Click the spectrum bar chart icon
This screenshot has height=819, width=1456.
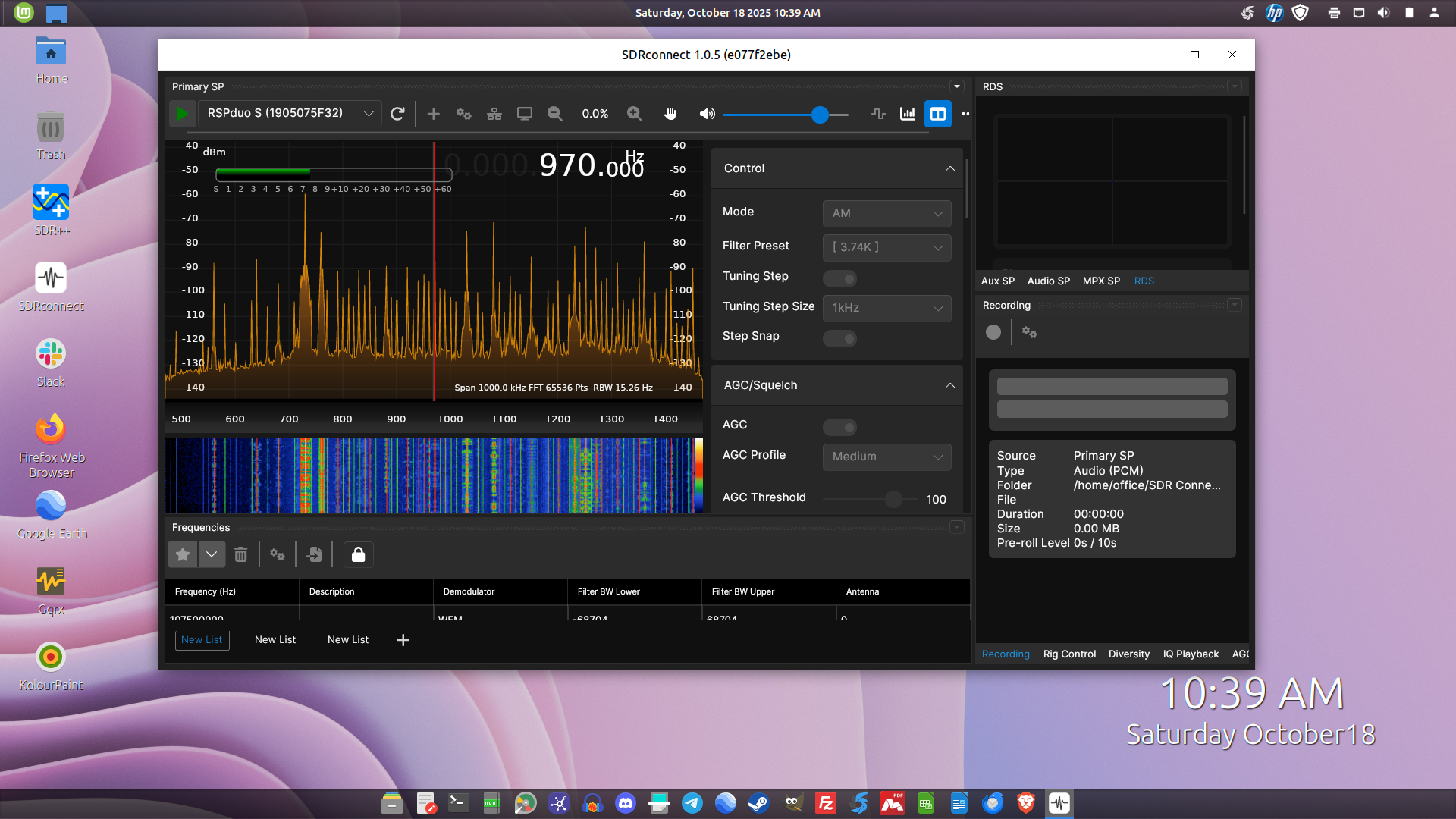click(x=908, y=114)
